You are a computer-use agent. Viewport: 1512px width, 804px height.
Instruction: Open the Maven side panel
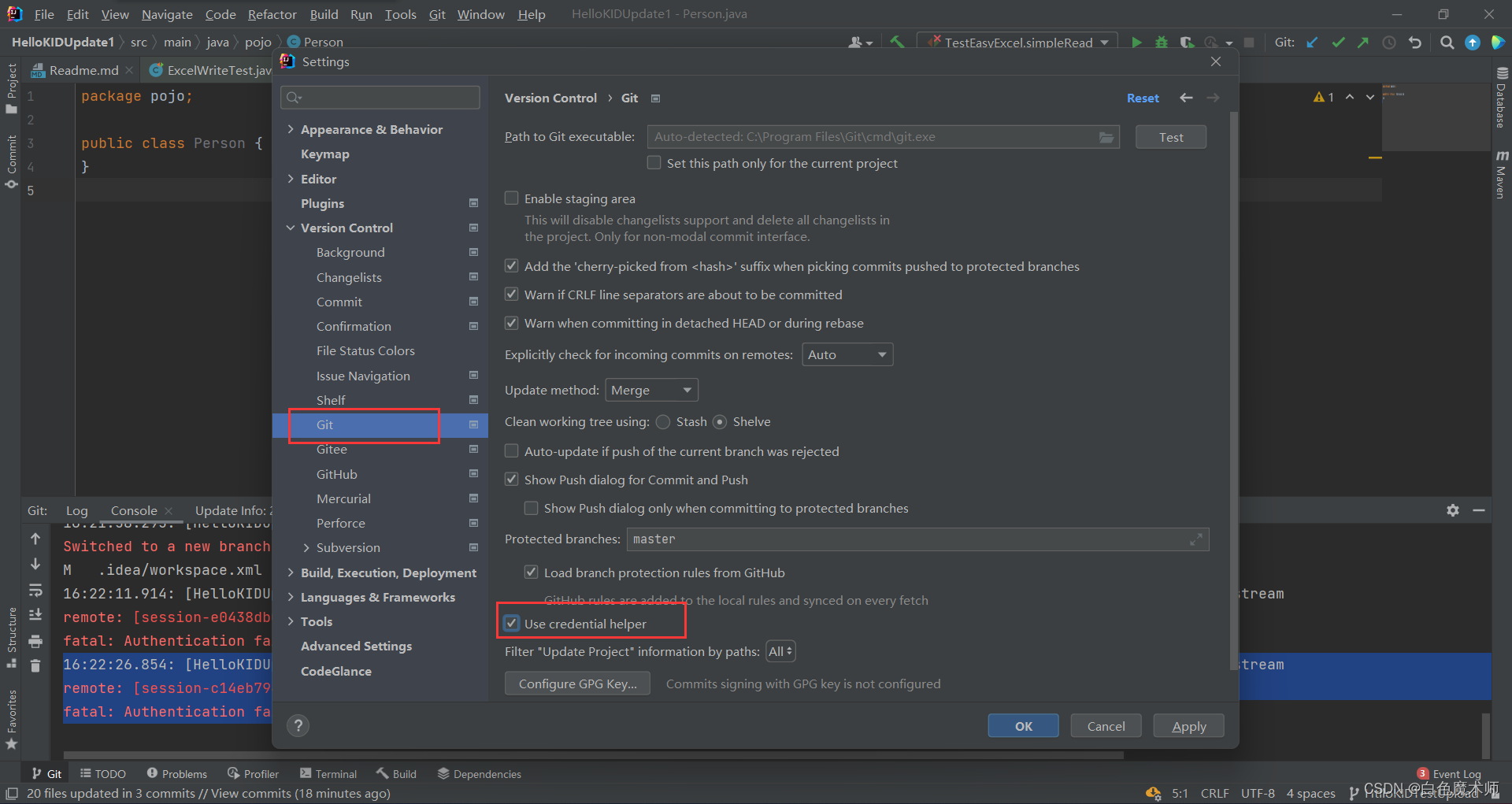click(x=1502, y=175)
